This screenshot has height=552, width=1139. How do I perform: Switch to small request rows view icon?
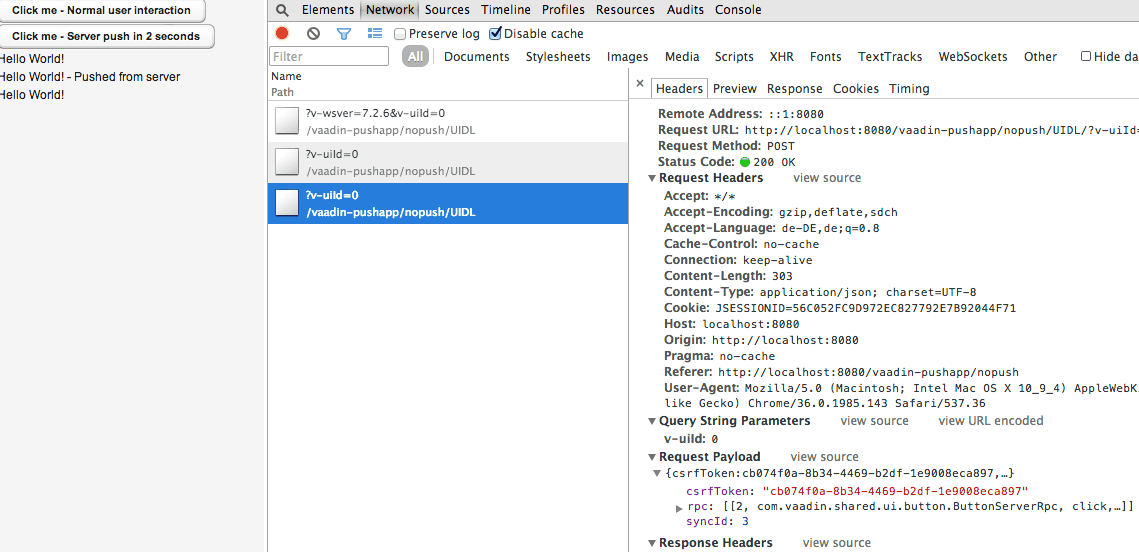pos(375,33)
